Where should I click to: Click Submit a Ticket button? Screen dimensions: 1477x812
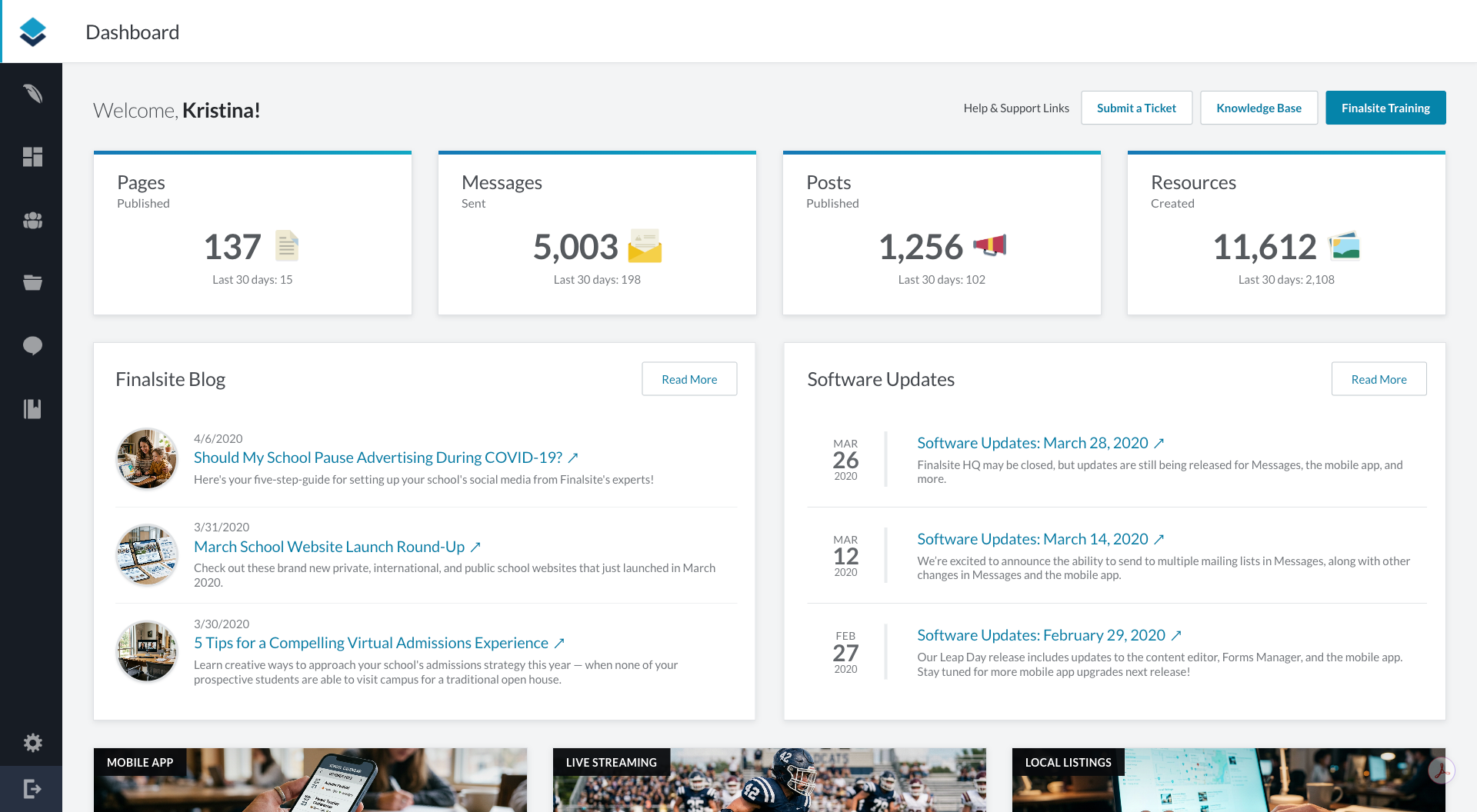tap(1136, 108)
